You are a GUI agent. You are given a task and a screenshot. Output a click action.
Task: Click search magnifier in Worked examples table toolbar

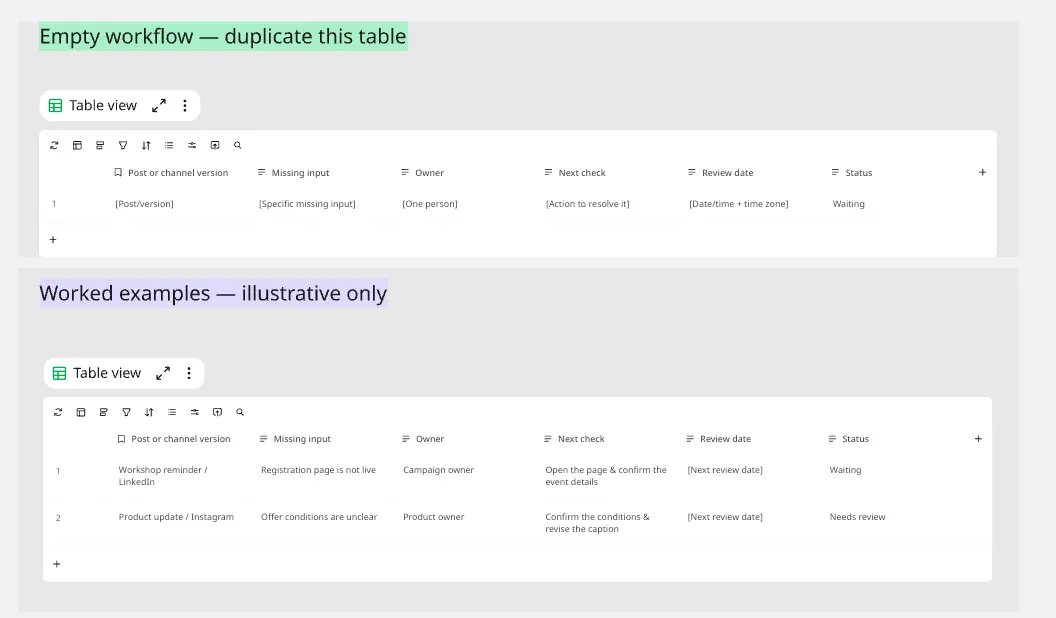click(240, 412)
